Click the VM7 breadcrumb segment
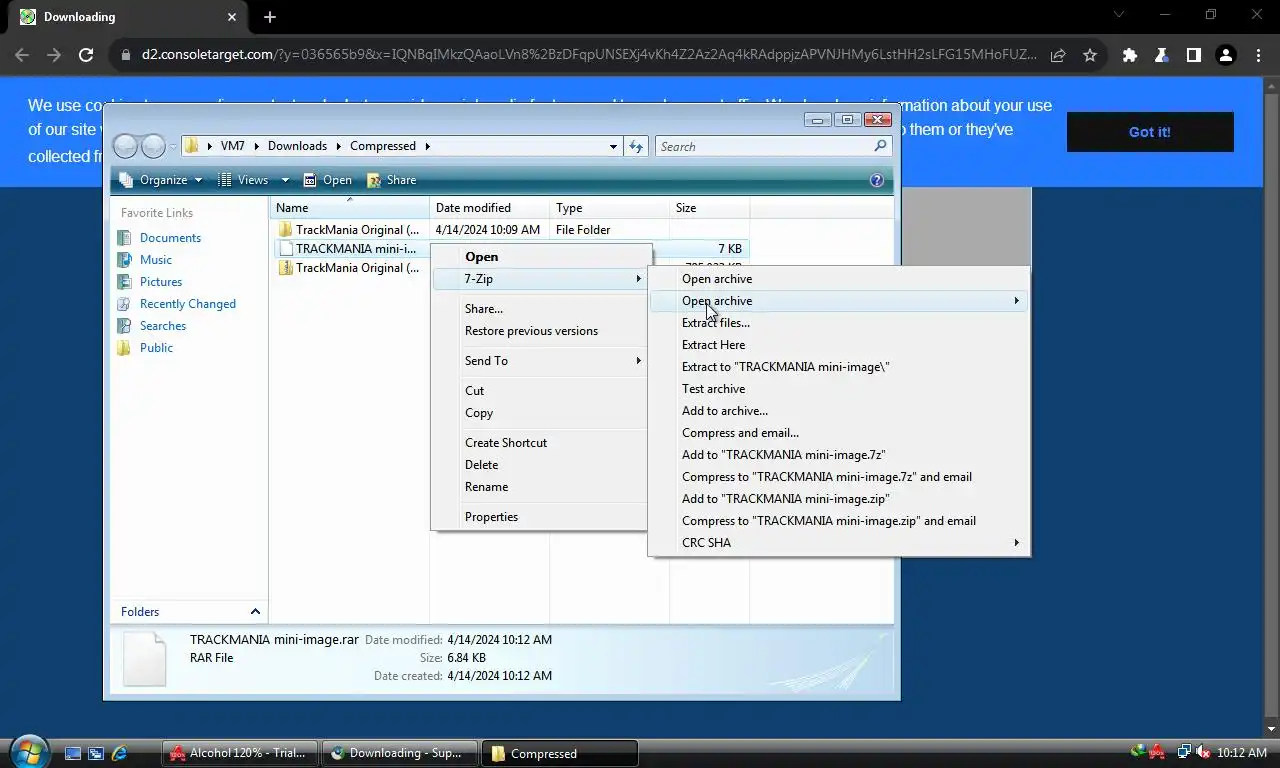Screen dimensions: 1280x768 232,146
